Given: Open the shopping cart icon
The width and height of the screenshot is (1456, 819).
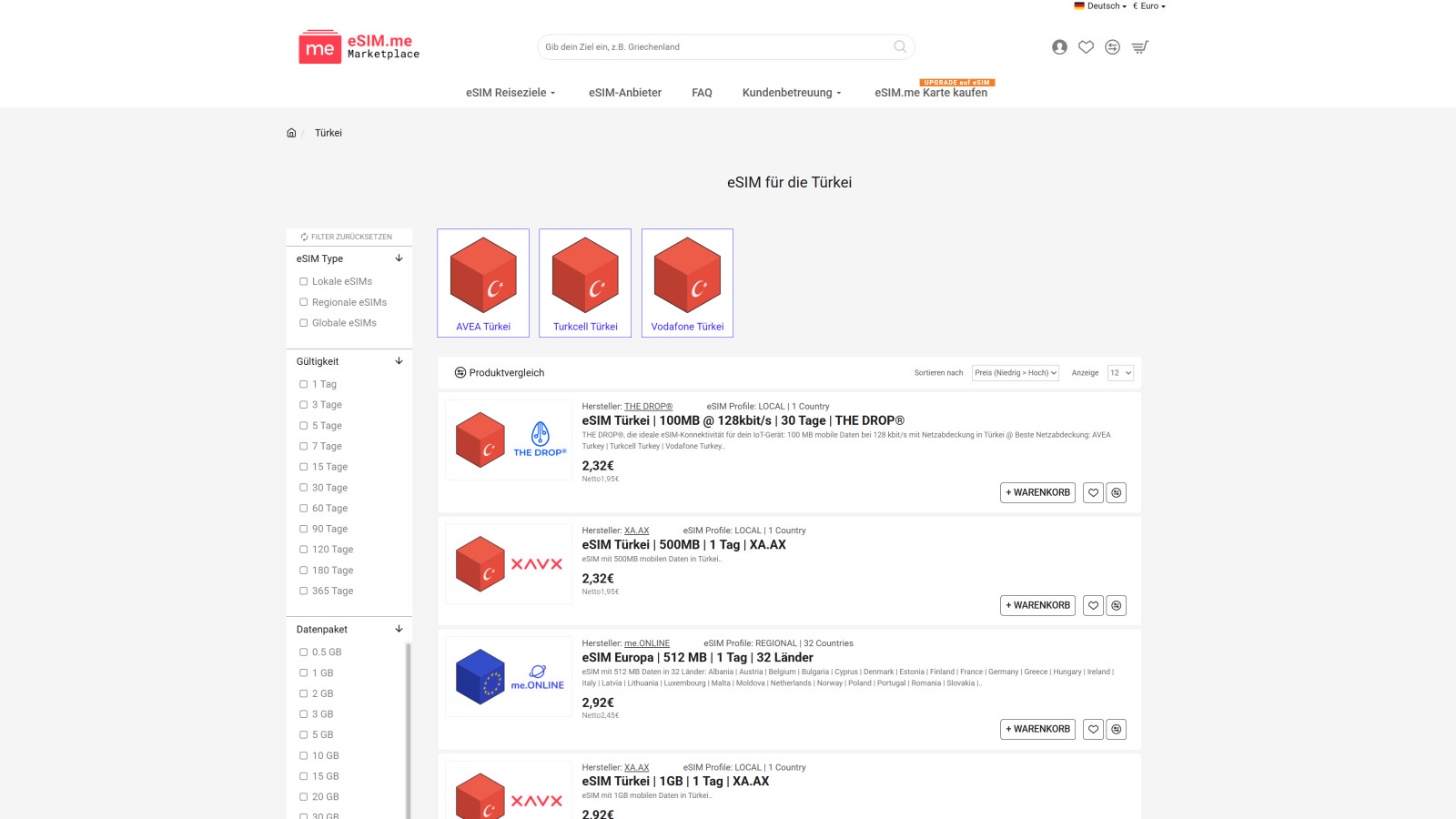Looking at the screenshot, I should [x=1139, y=47].
